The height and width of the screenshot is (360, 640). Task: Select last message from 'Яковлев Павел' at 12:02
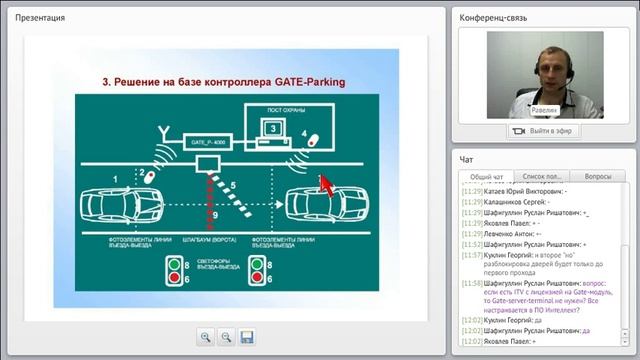tap(499, 341)
